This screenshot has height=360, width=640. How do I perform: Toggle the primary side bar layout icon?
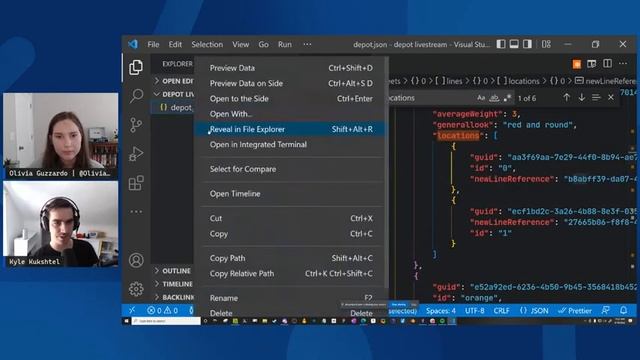501,44
